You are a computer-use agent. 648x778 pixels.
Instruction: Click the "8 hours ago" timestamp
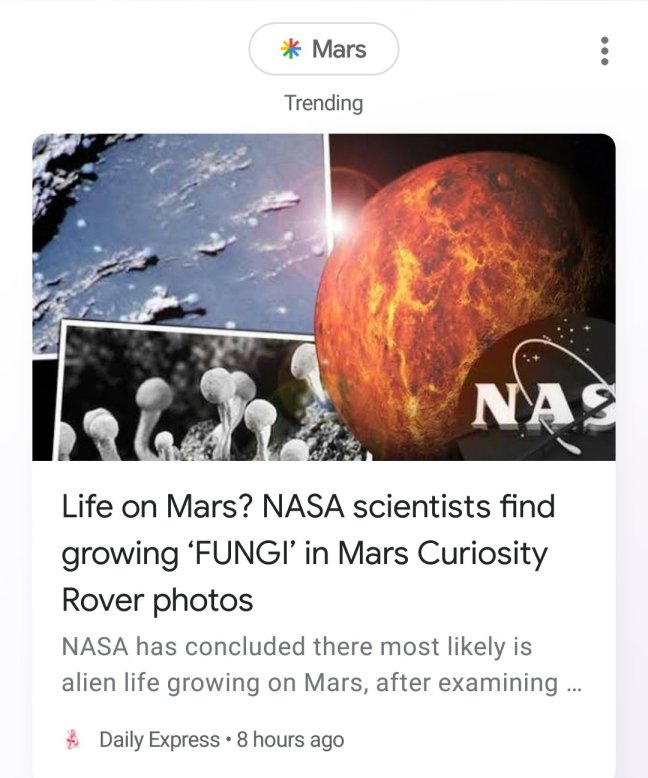pyautogui.click(x=290, y=740)
